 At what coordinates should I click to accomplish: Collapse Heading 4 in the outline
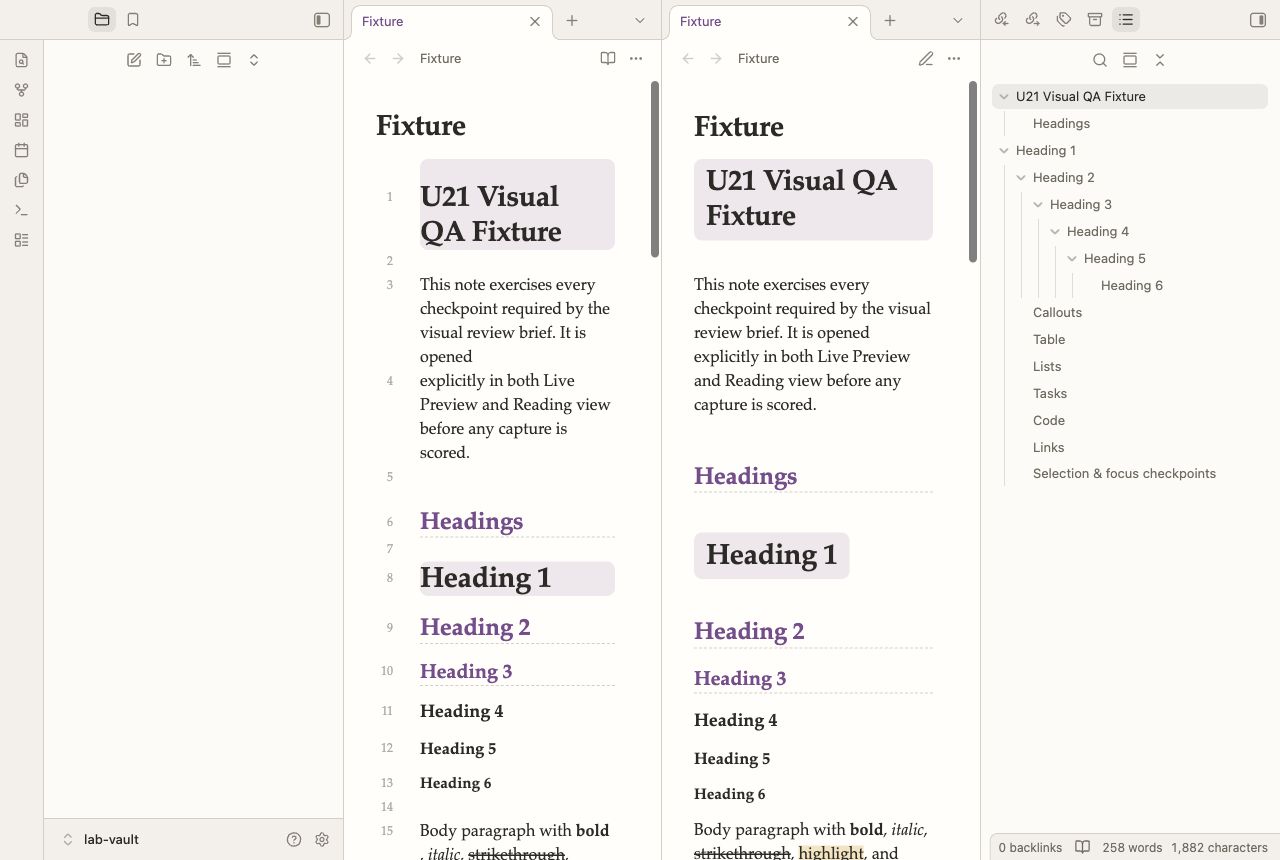[1055, 232]
